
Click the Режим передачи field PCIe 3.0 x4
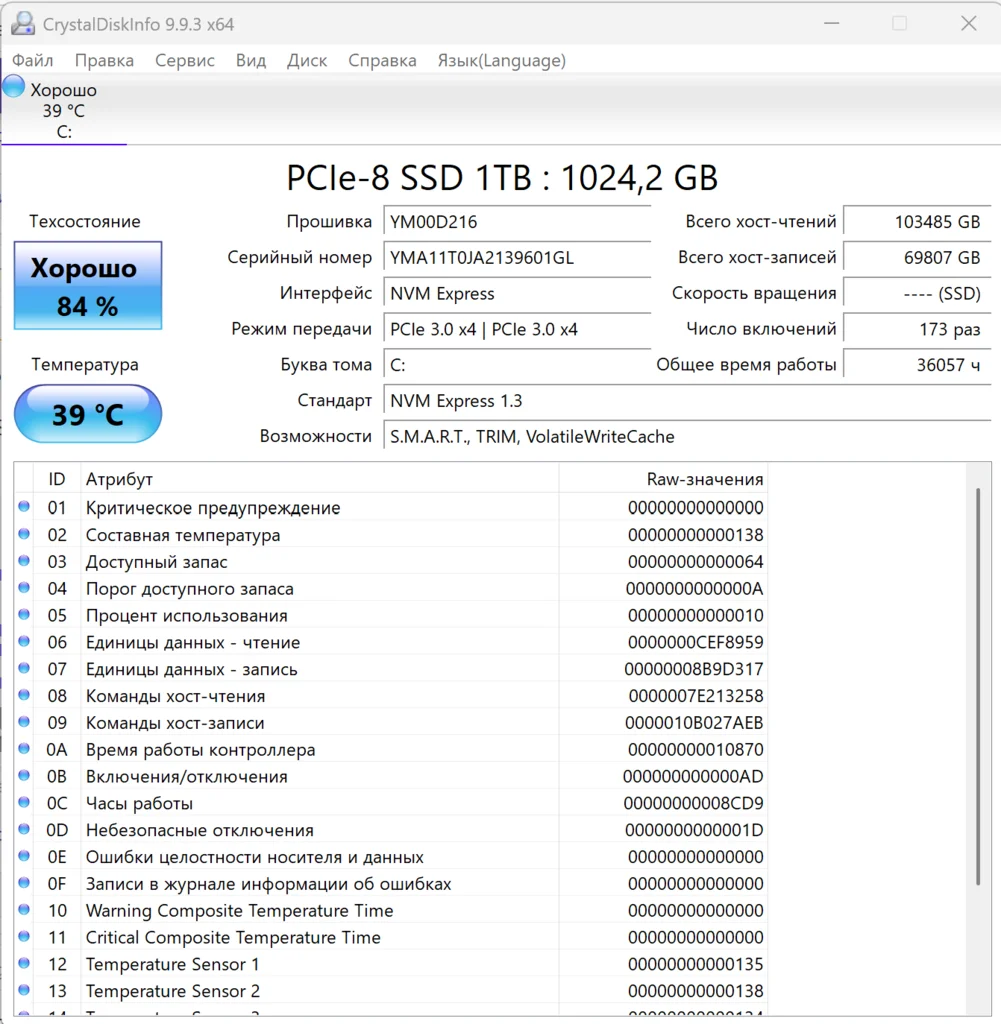(517, 329)
